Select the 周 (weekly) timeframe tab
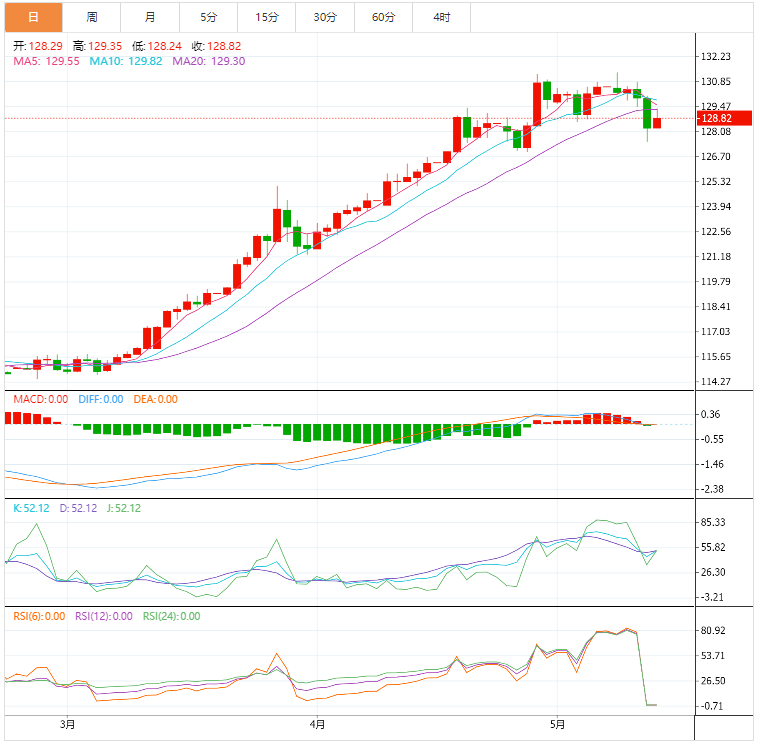 91,17
